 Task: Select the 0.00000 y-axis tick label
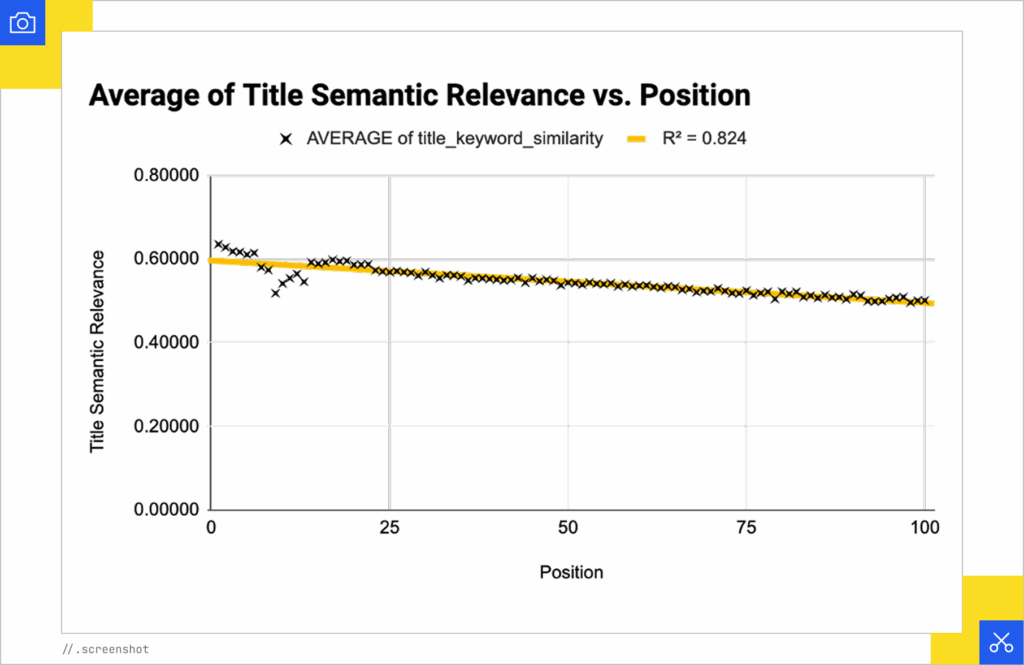tap(160, 510)
